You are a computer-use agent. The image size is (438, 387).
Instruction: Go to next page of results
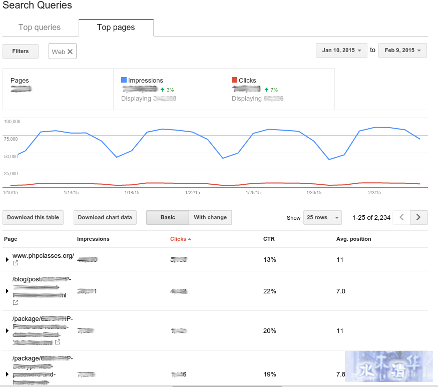419,217
